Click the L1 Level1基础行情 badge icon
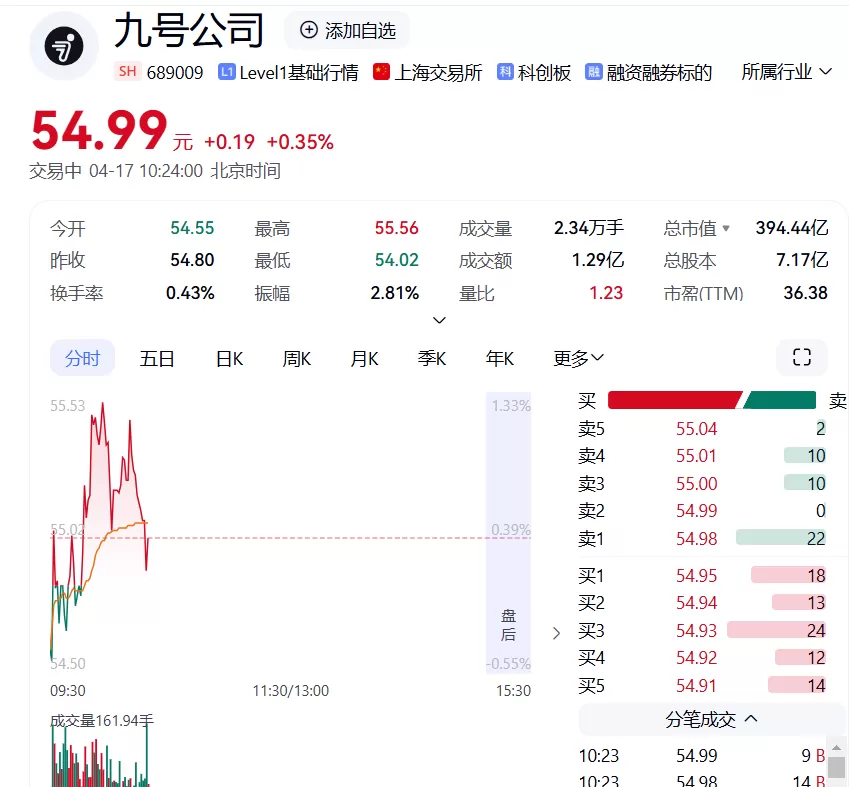Screen dimensions: 849x787 tap(226, 71)
